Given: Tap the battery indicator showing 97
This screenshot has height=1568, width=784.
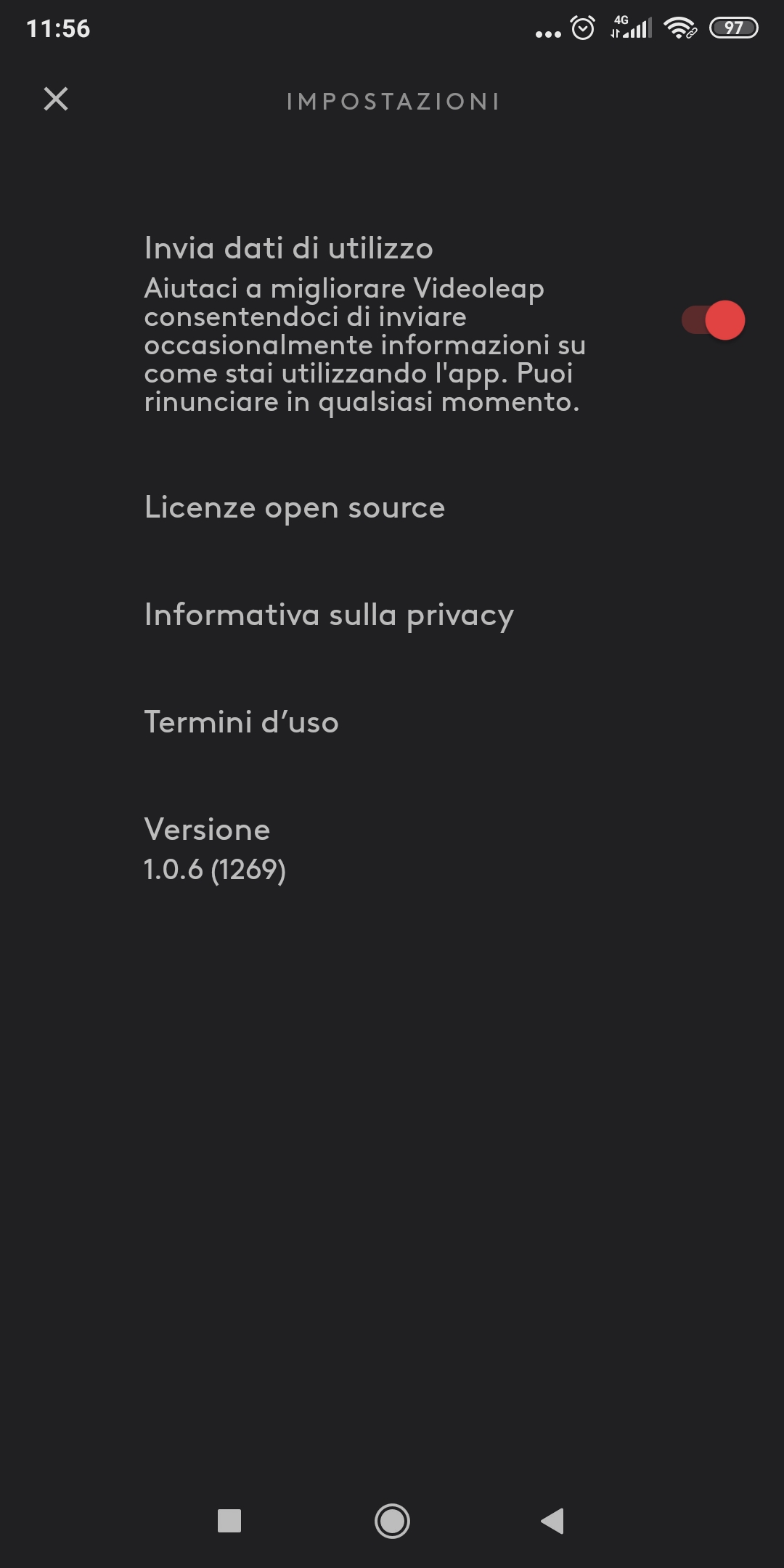Looking at the screenshot, I should pyautogui.click(x=733, y=28).
